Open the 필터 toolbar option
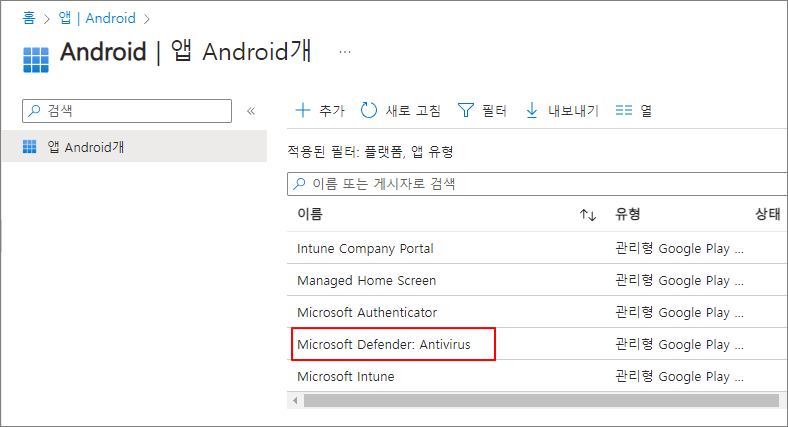 click(x=495, y=111)
